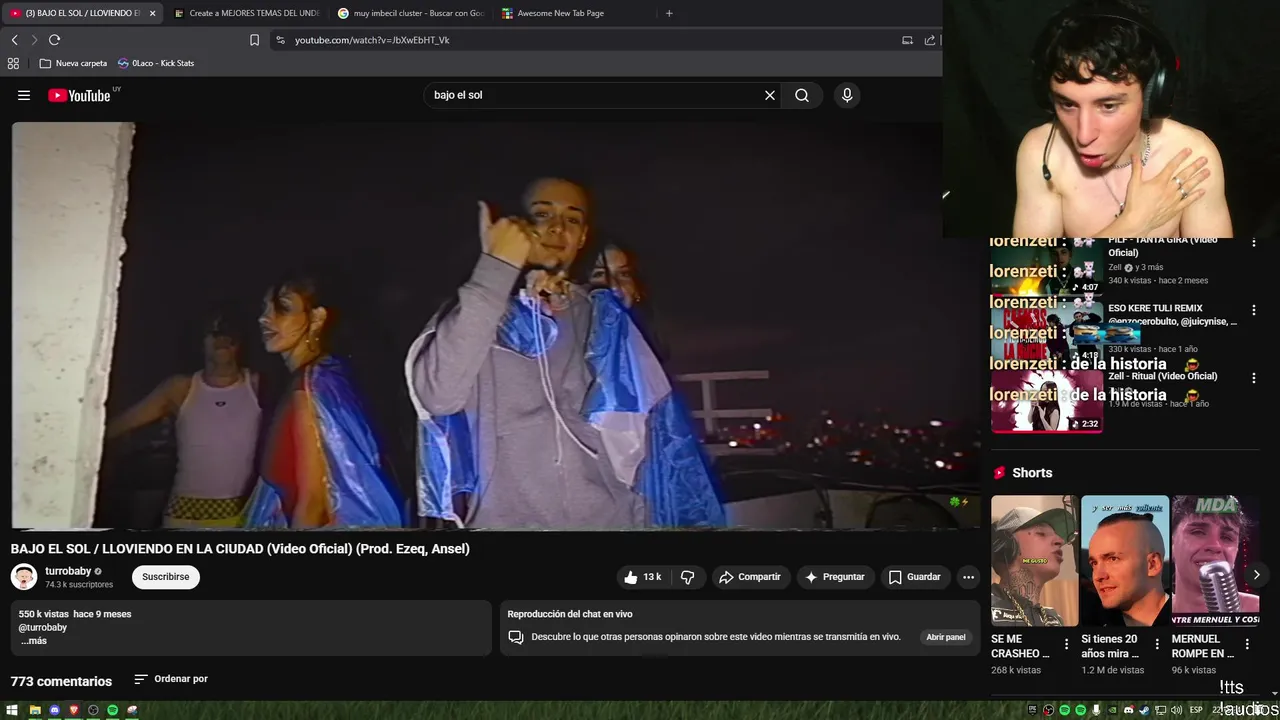
Task: Open the MERNUEL ROMPE EN short thumbnail
Action: [x=1215, y=561]
